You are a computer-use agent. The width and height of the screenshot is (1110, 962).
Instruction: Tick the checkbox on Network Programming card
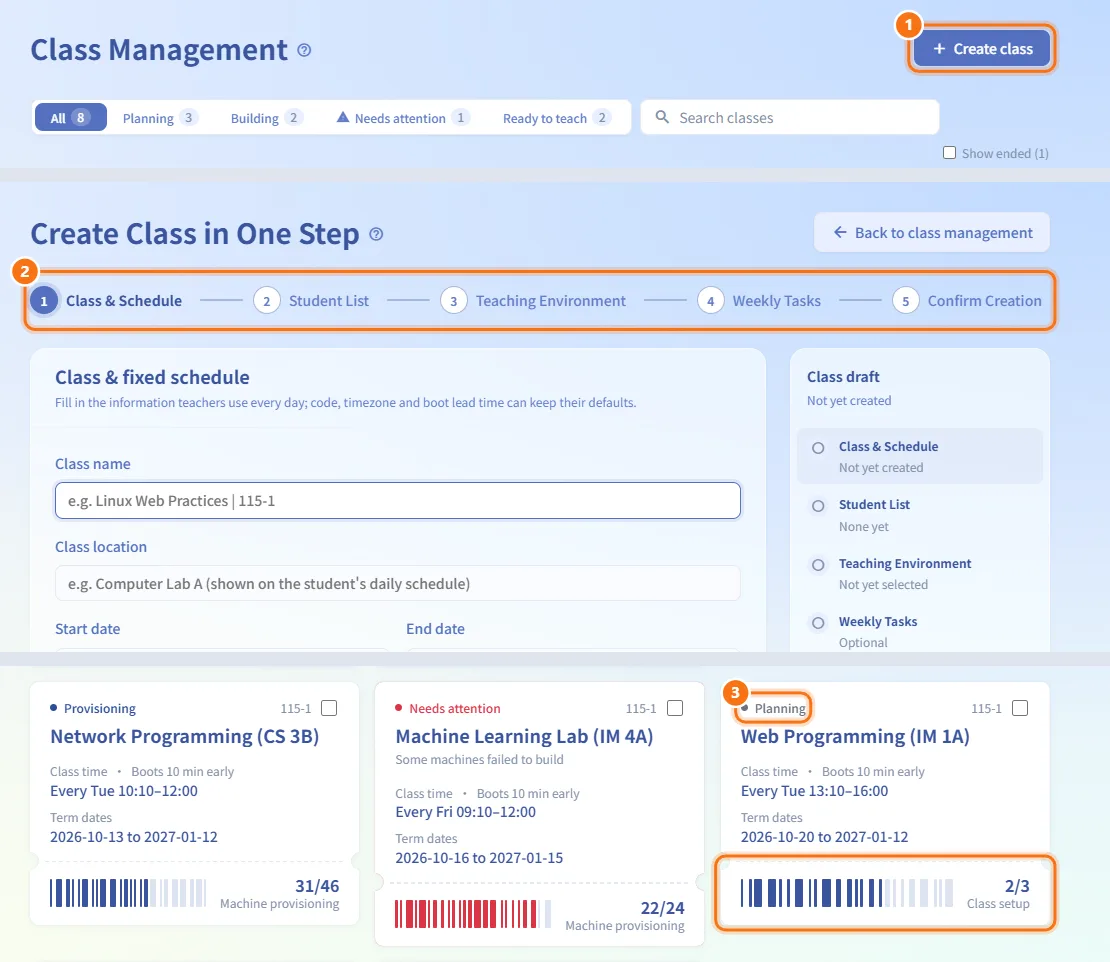[329, 708]
